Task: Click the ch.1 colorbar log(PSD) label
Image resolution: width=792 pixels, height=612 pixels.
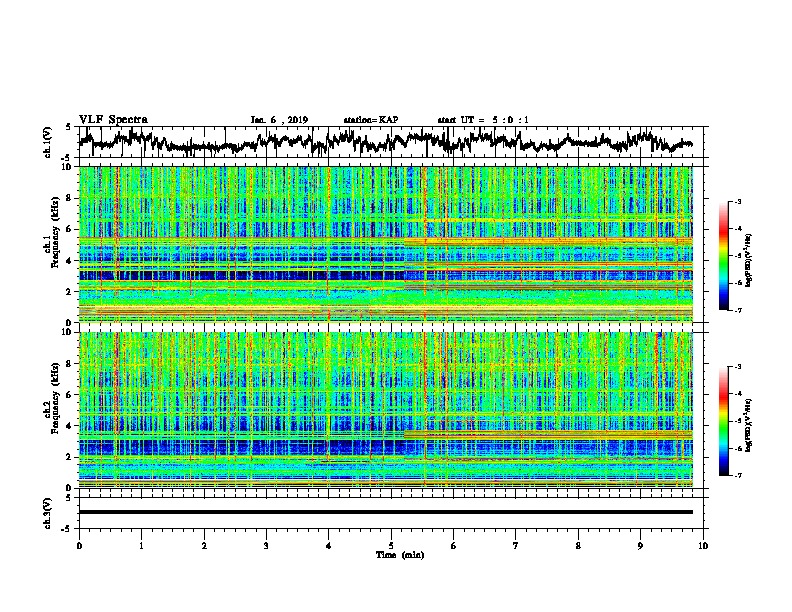Action: click(x=749, y=260)
